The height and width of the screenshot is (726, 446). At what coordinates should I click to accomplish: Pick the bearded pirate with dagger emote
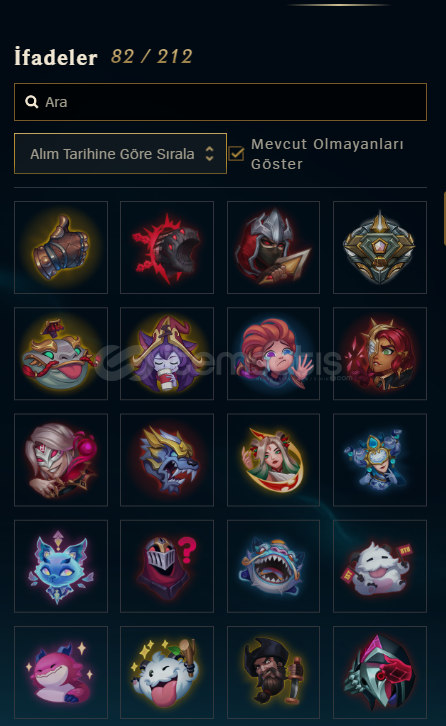273,672
